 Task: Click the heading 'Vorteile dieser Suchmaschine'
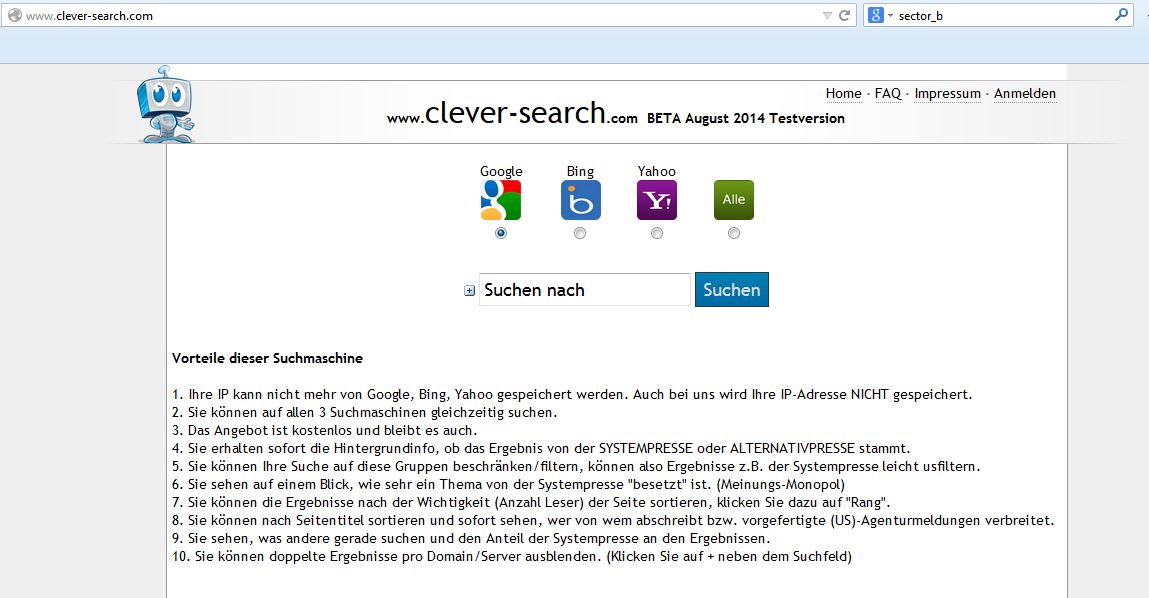pos(267,358)
